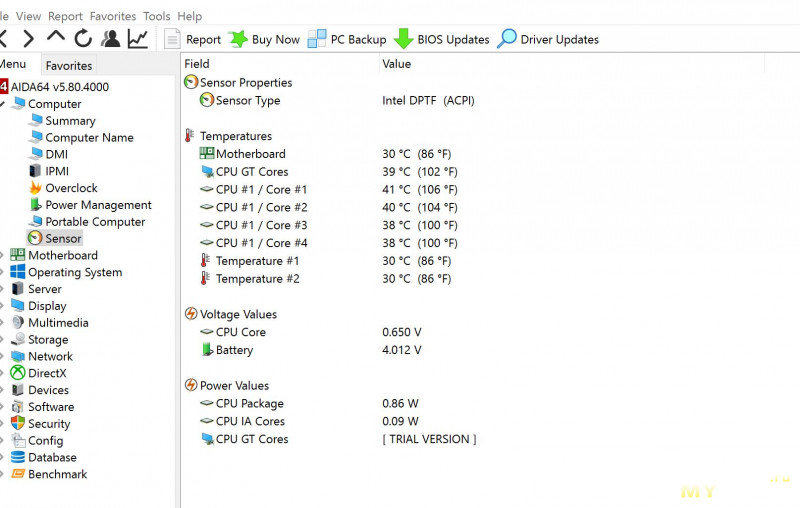Screen dimensions: 800x508
Task: Click the Refresh icon in toolbar
Action: pyautogui.click(x=83, y=39)
